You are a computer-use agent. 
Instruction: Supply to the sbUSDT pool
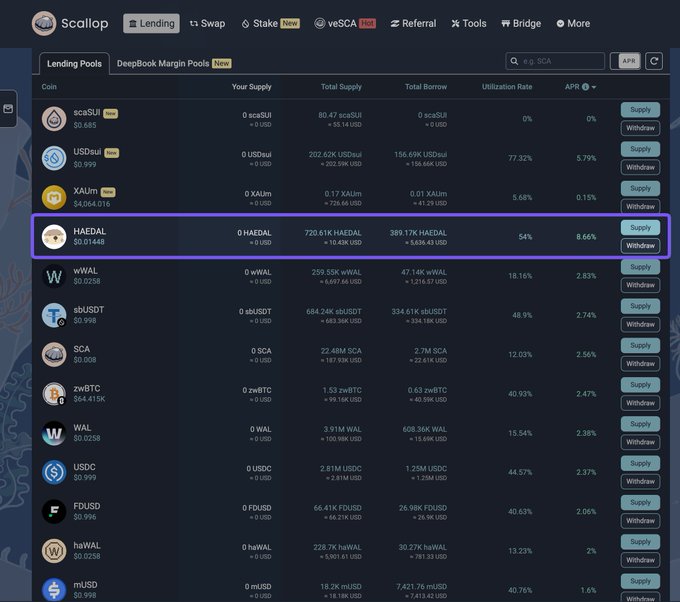pyautogui.click(x=640, y=306)
